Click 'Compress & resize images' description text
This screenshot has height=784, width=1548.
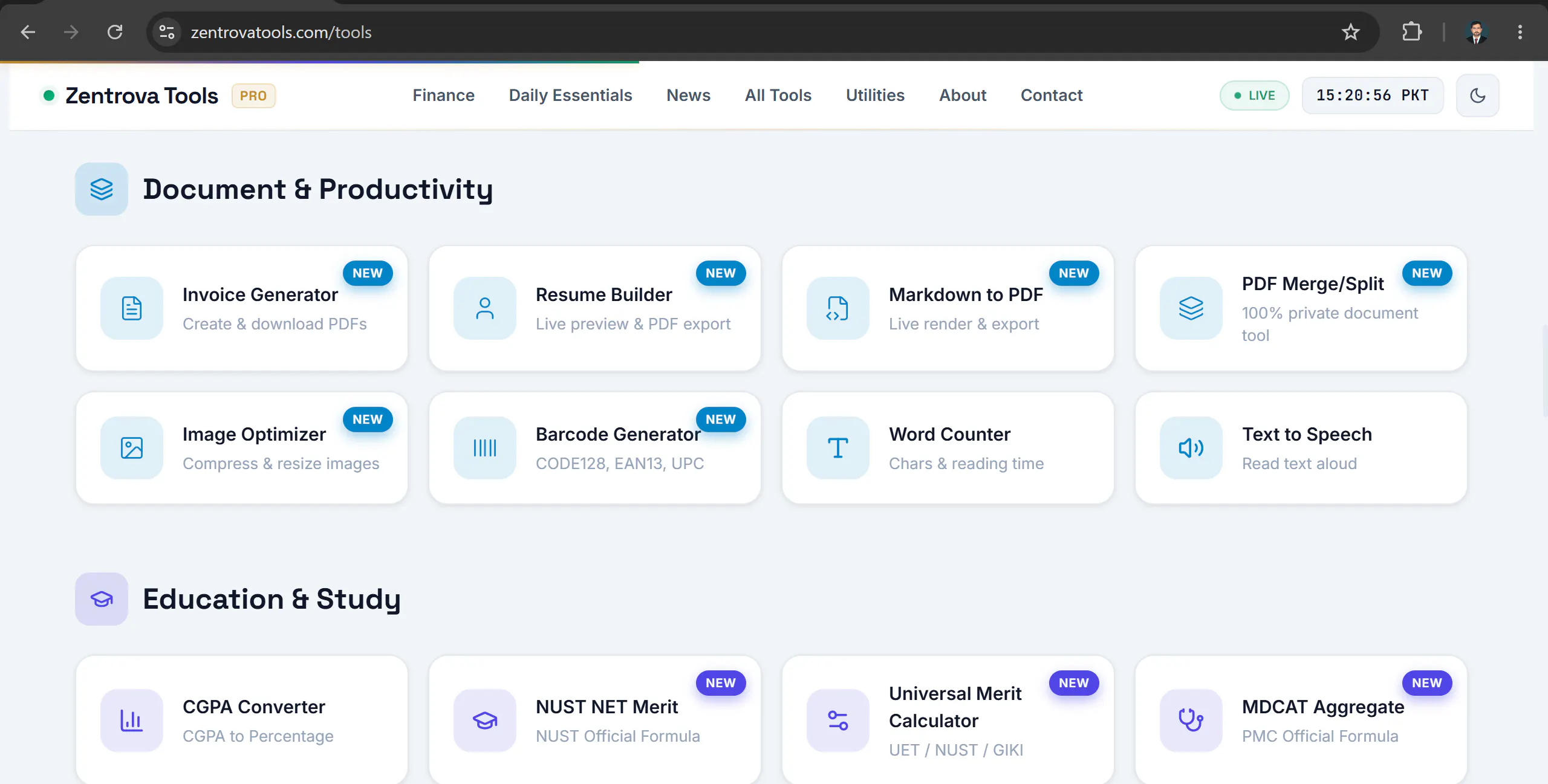pos(281,464)
